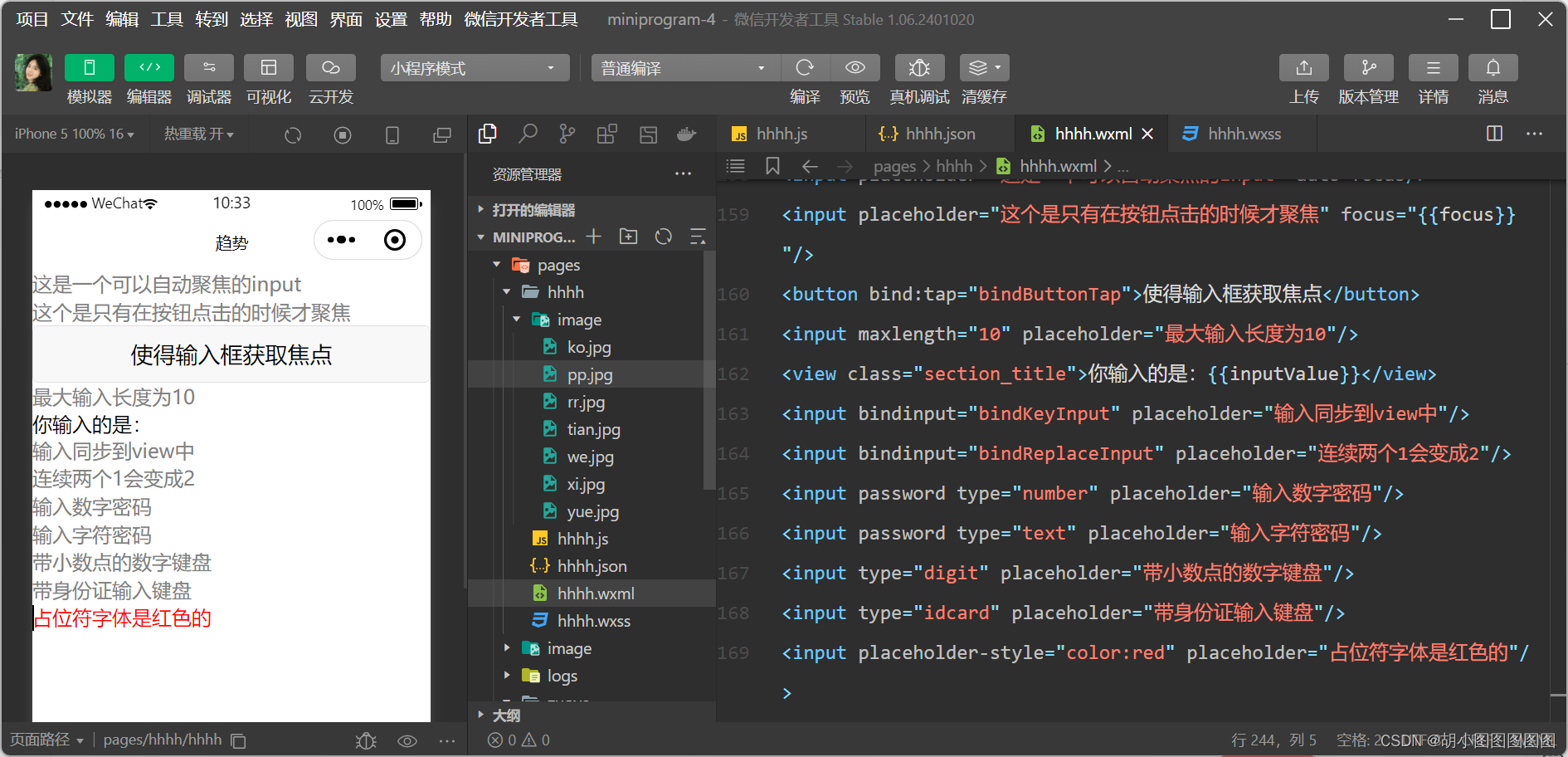Split the editor view
Viewport: 1568px width, 757px height.
(1495, 134)
